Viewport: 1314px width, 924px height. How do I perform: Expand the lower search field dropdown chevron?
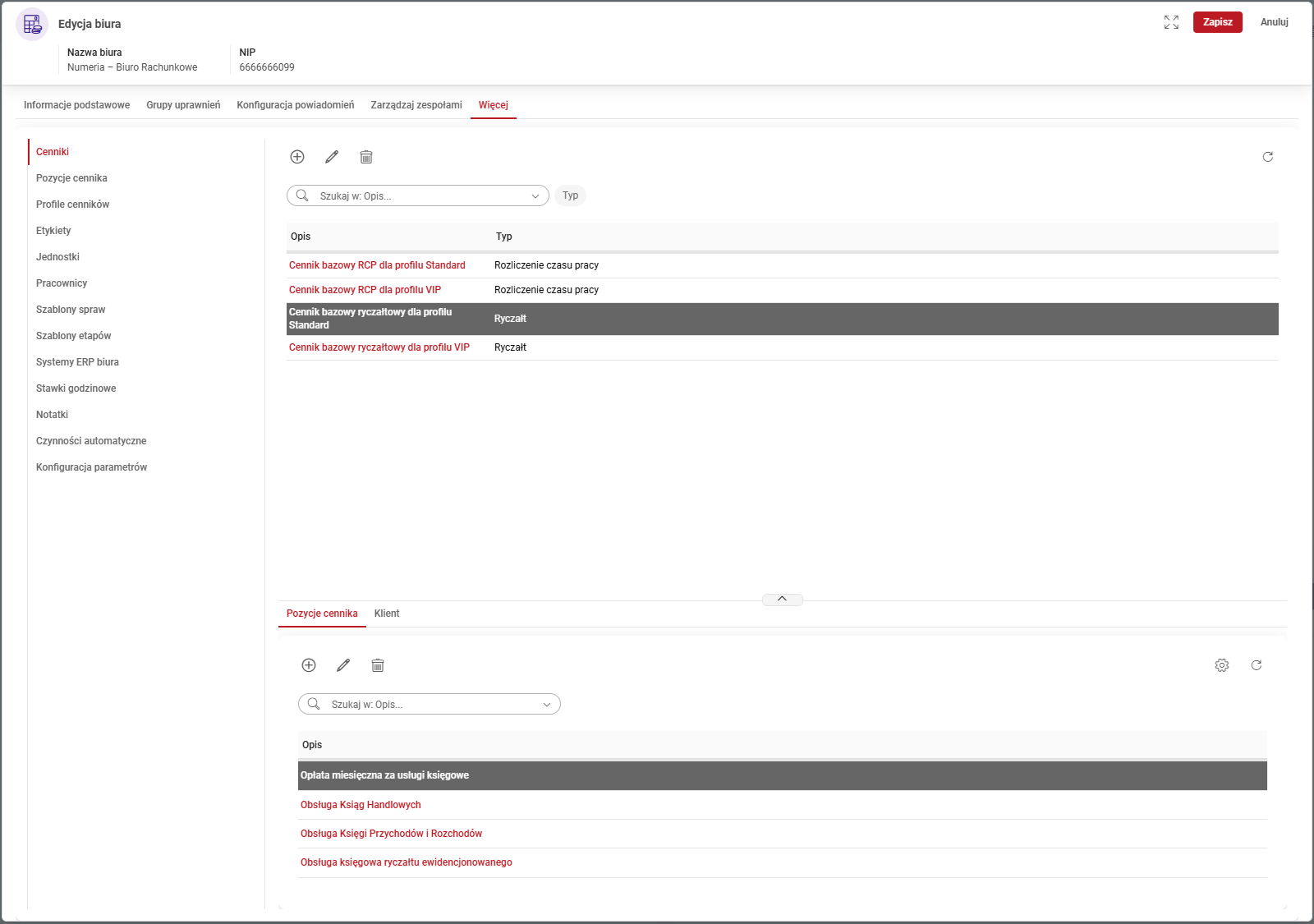pyautogui.click(x=547, y=705)
